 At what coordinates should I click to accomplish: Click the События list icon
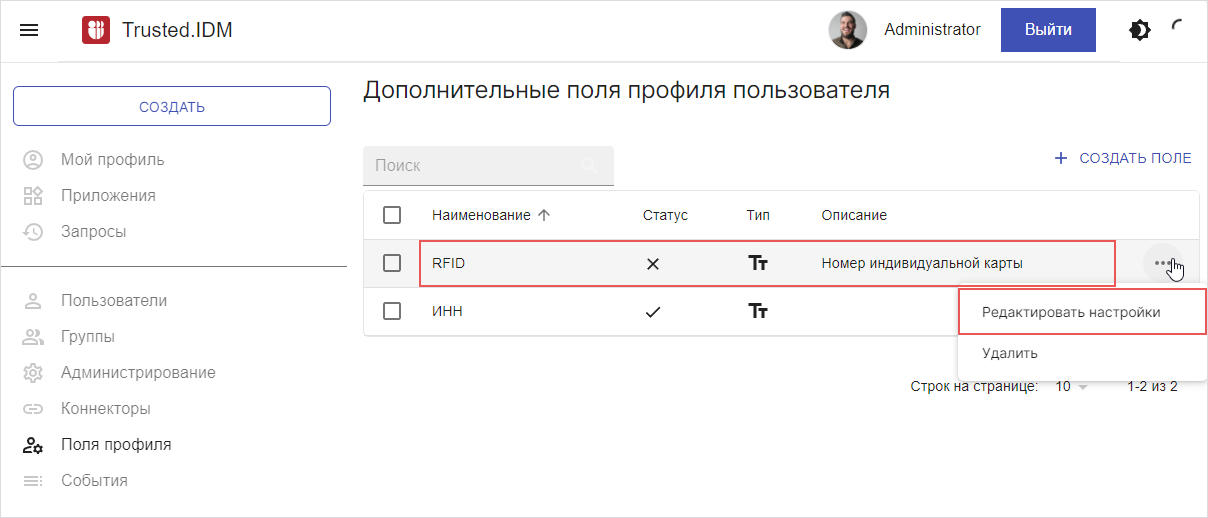33,481
